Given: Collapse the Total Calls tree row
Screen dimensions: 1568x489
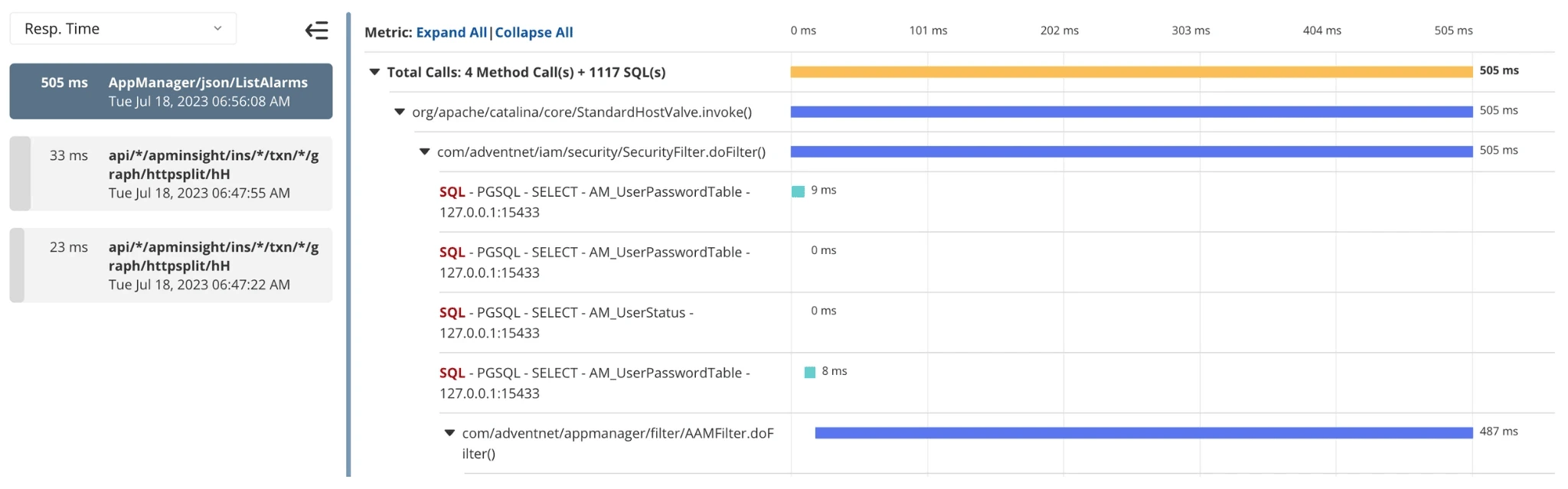Looking at the screenshot, I should click(374, 72).
